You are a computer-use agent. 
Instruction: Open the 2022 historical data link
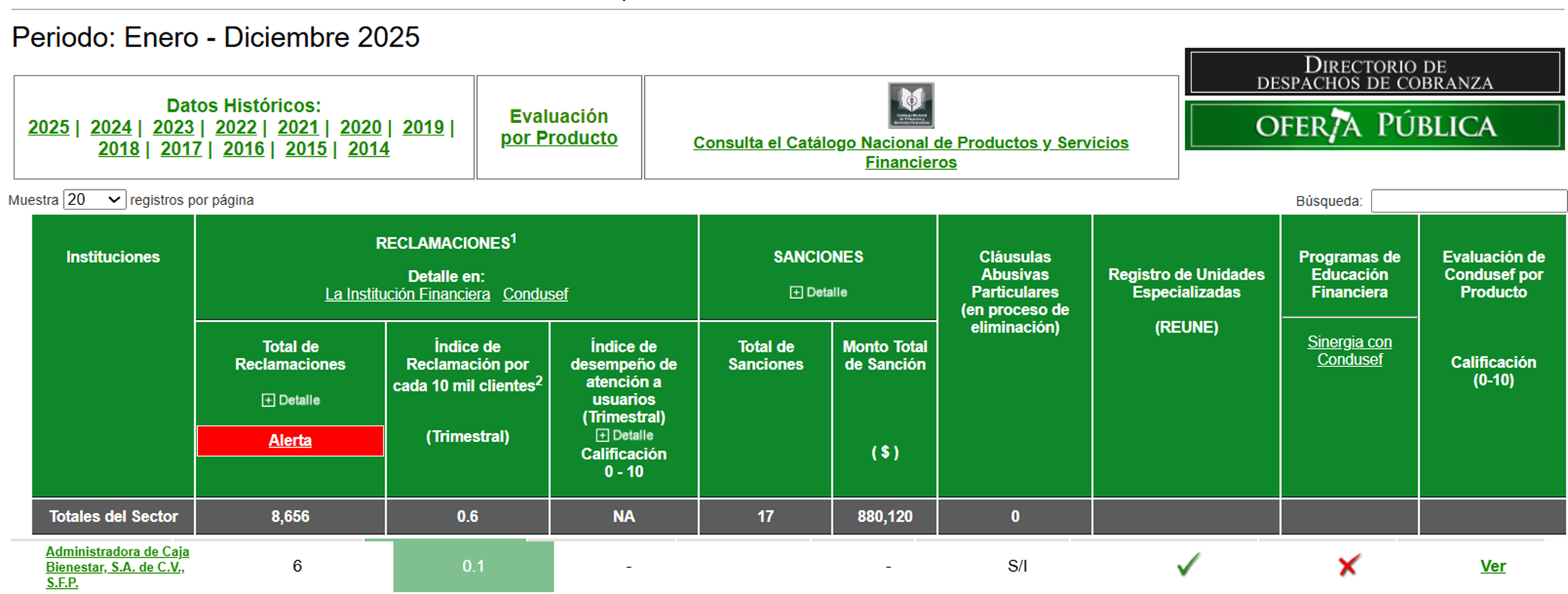point(235,127)
